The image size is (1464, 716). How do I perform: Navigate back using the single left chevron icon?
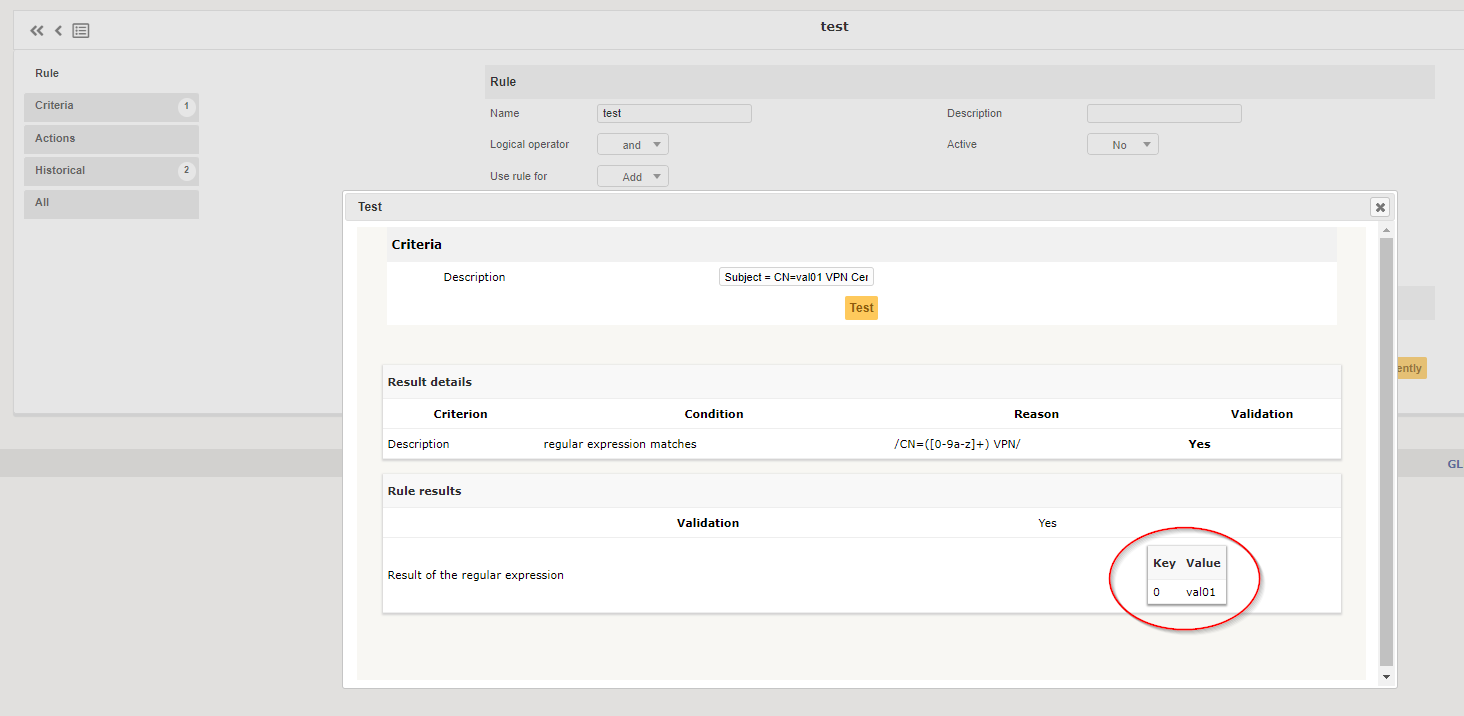click(57, 30)
